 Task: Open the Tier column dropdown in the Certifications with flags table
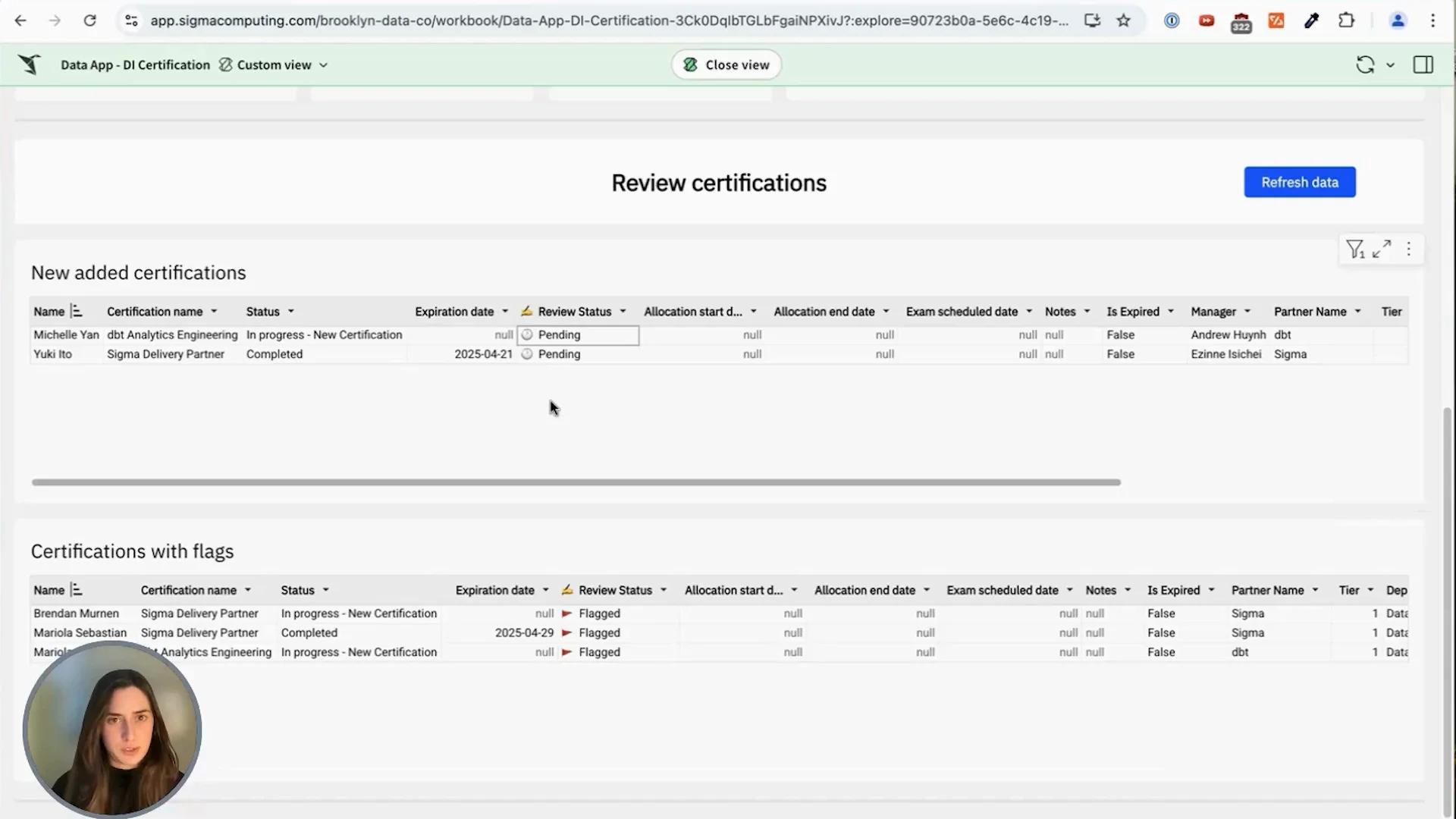pos(1370,590)
